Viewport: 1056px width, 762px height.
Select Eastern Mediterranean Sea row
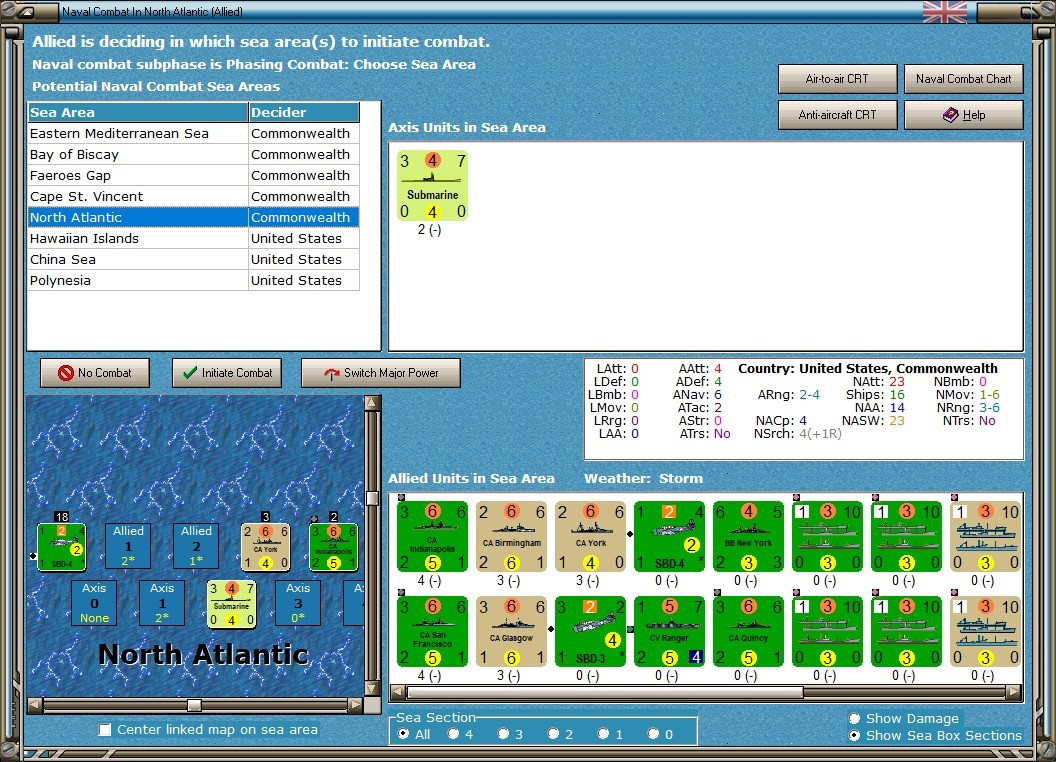pos(193,133)
